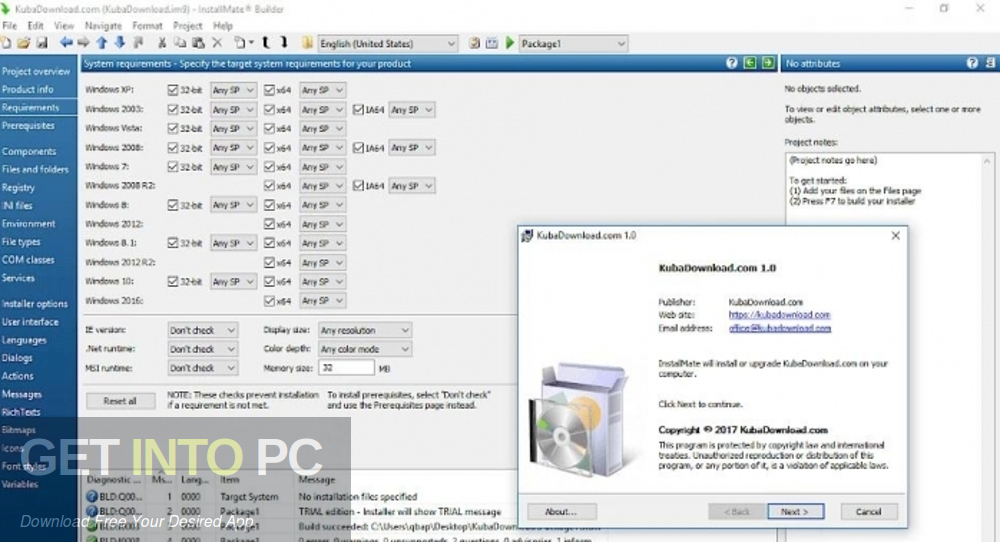Viewport: 1000px width, 542px height.
Task: Open the Format menu
Action: 147,26
